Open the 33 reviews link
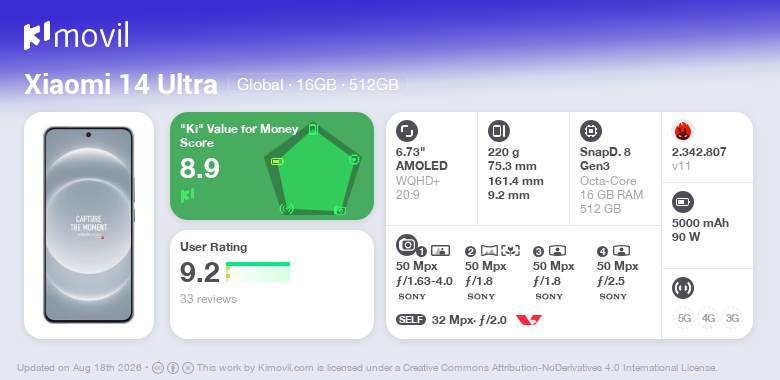This screenshot has width=780, height=380. (x=208, y=299)
